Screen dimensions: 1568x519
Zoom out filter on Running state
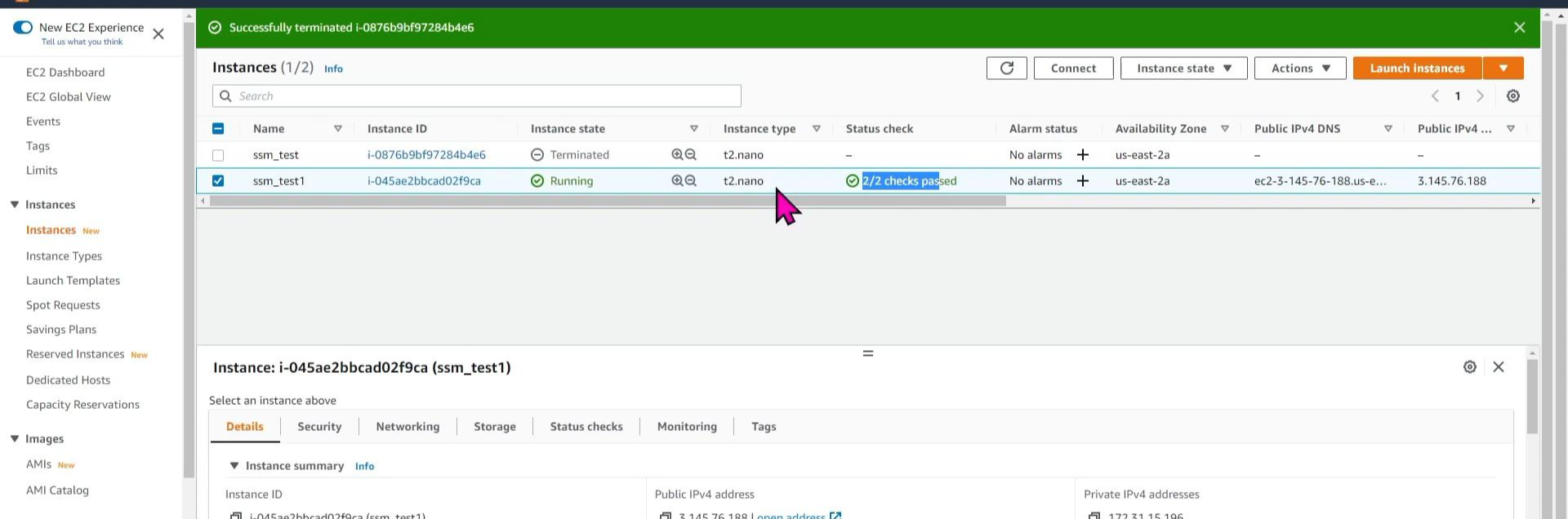[691, 181]
